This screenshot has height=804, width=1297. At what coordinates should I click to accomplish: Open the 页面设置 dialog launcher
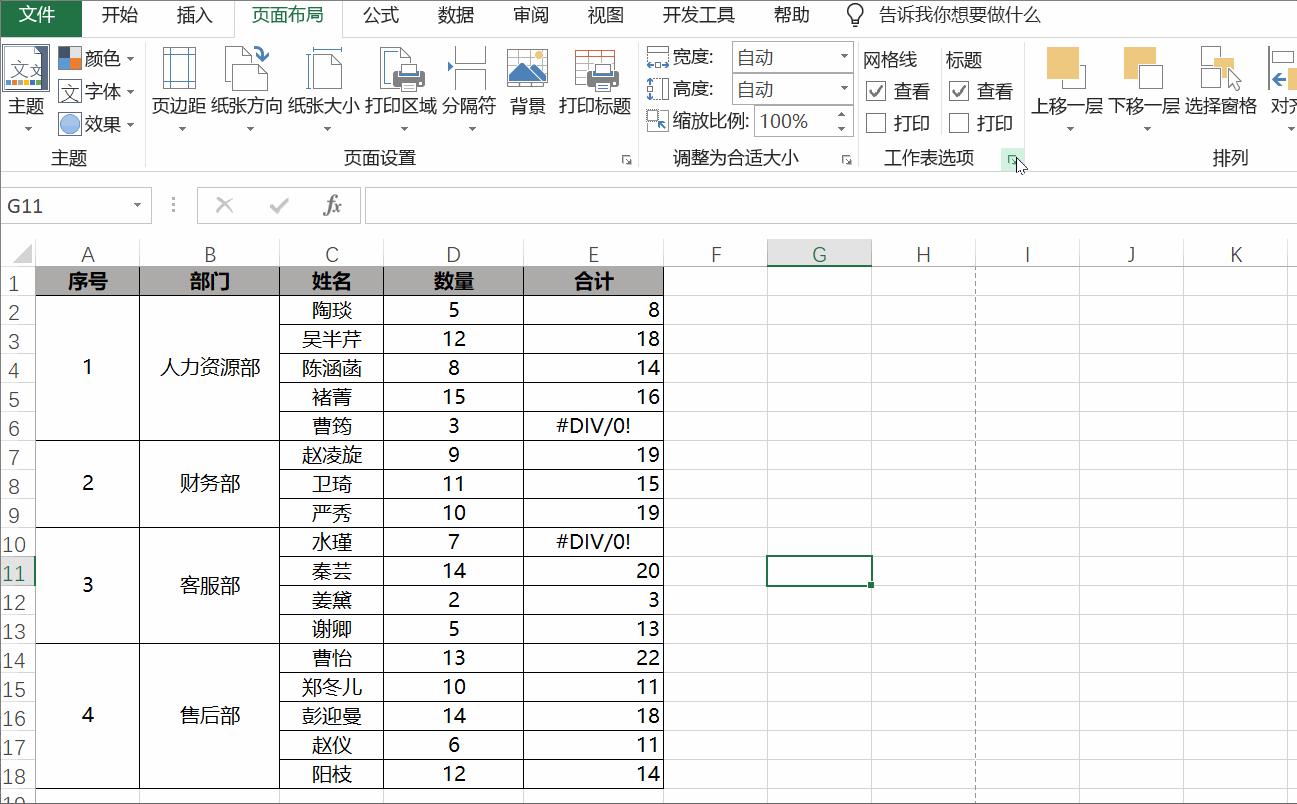point(627,158)
